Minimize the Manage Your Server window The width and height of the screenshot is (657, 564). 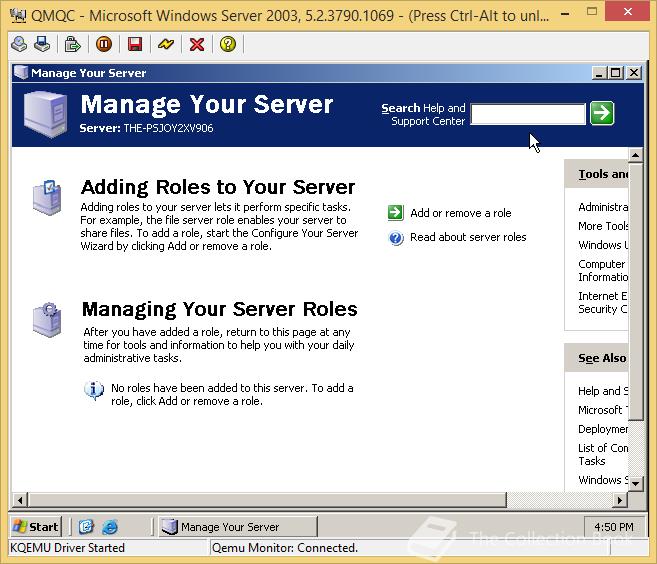coord(600,73)
